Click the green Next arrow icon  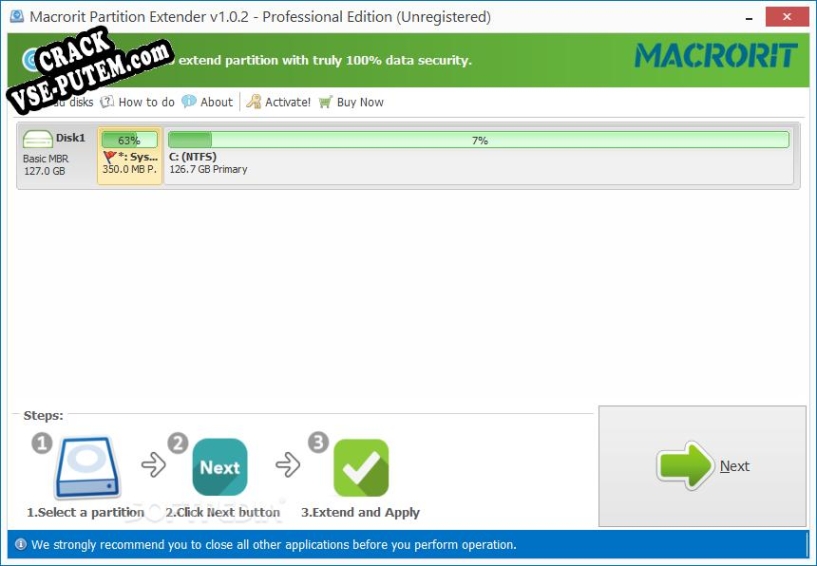click(x=685, y=465)
